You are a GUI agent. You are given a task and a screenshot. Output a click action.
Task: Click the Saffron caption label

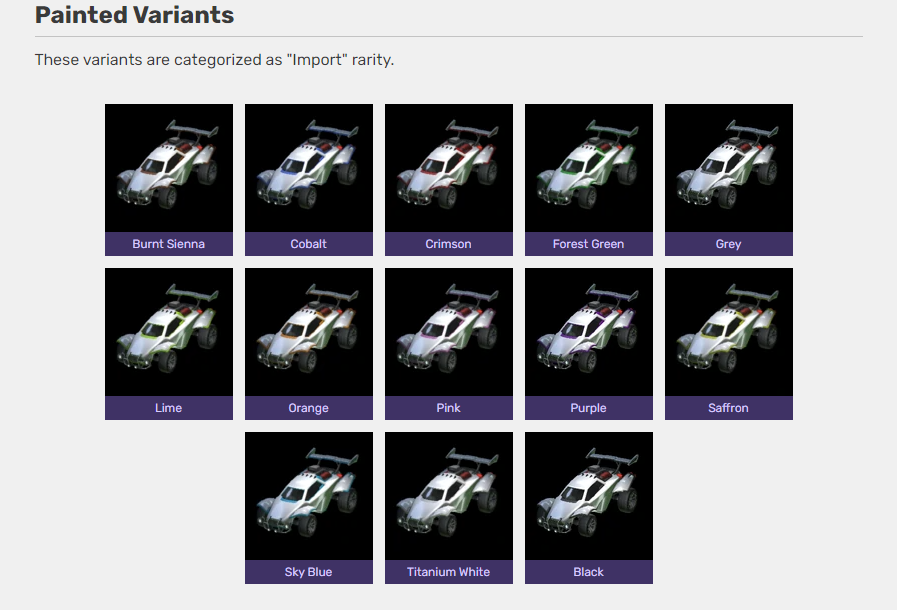pyautogui.click(x=728, y=408)
